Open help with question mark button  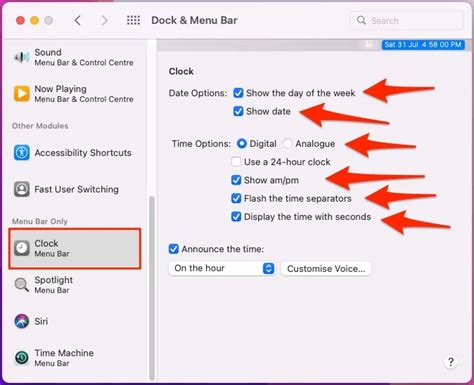click(451, 362)
